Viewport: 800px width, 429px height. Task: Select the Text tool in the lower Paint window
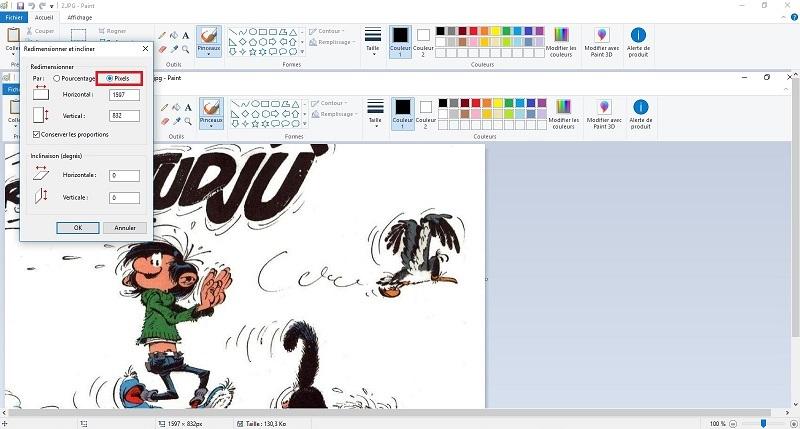(x=188, y=107)
